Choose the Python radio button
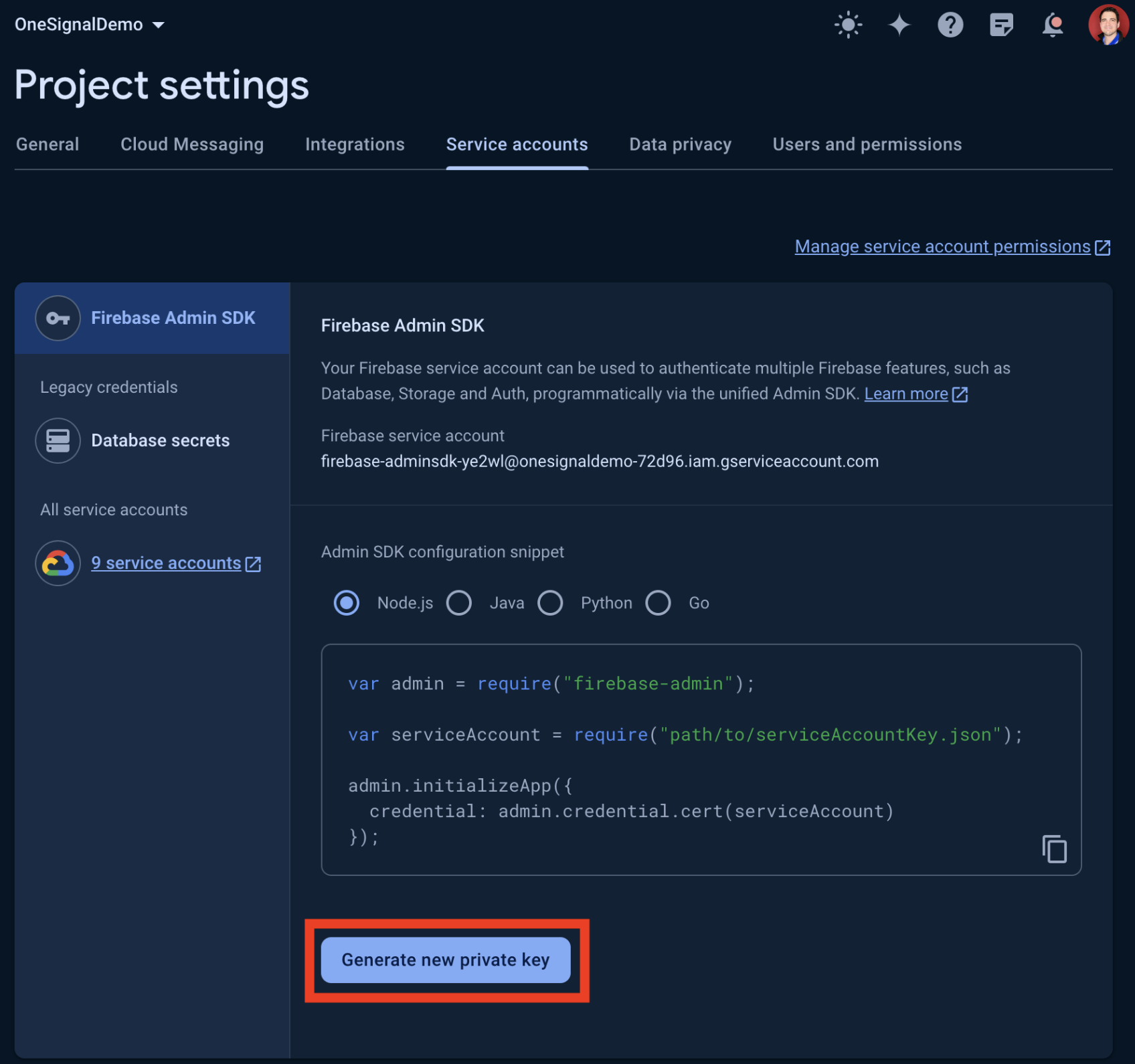This screenshot has height=1064, width=1135. [550, 603]
